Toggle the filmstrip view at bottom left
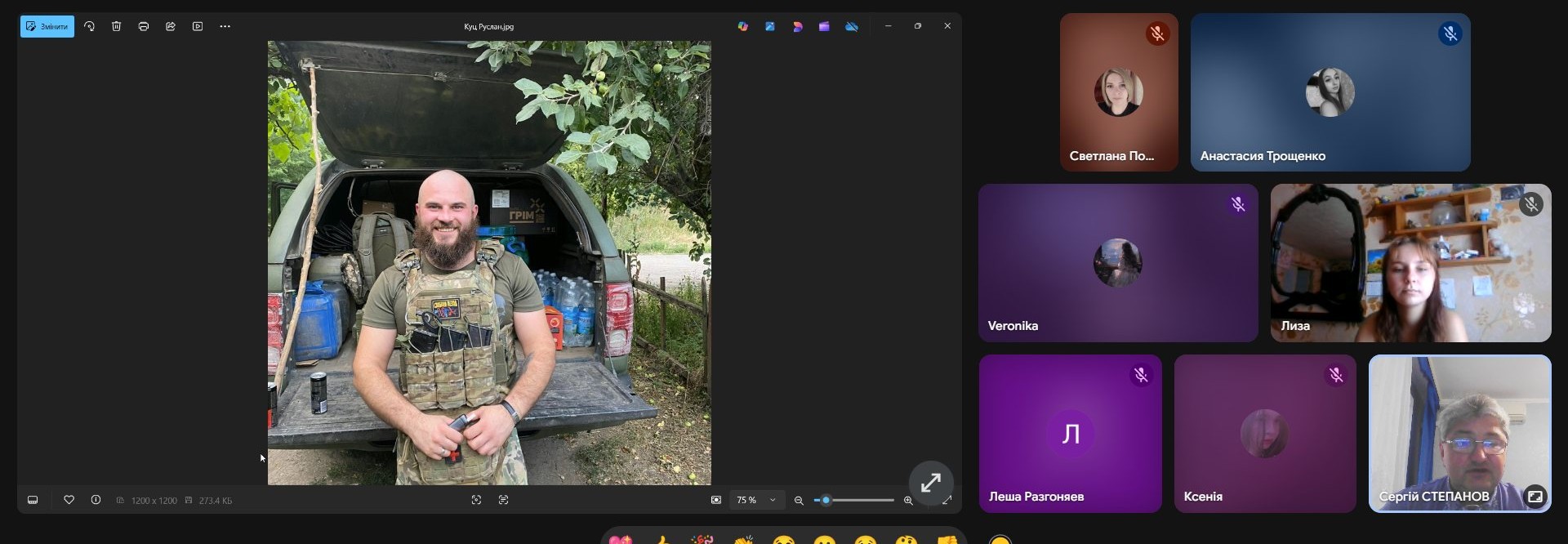 point(33,500)
